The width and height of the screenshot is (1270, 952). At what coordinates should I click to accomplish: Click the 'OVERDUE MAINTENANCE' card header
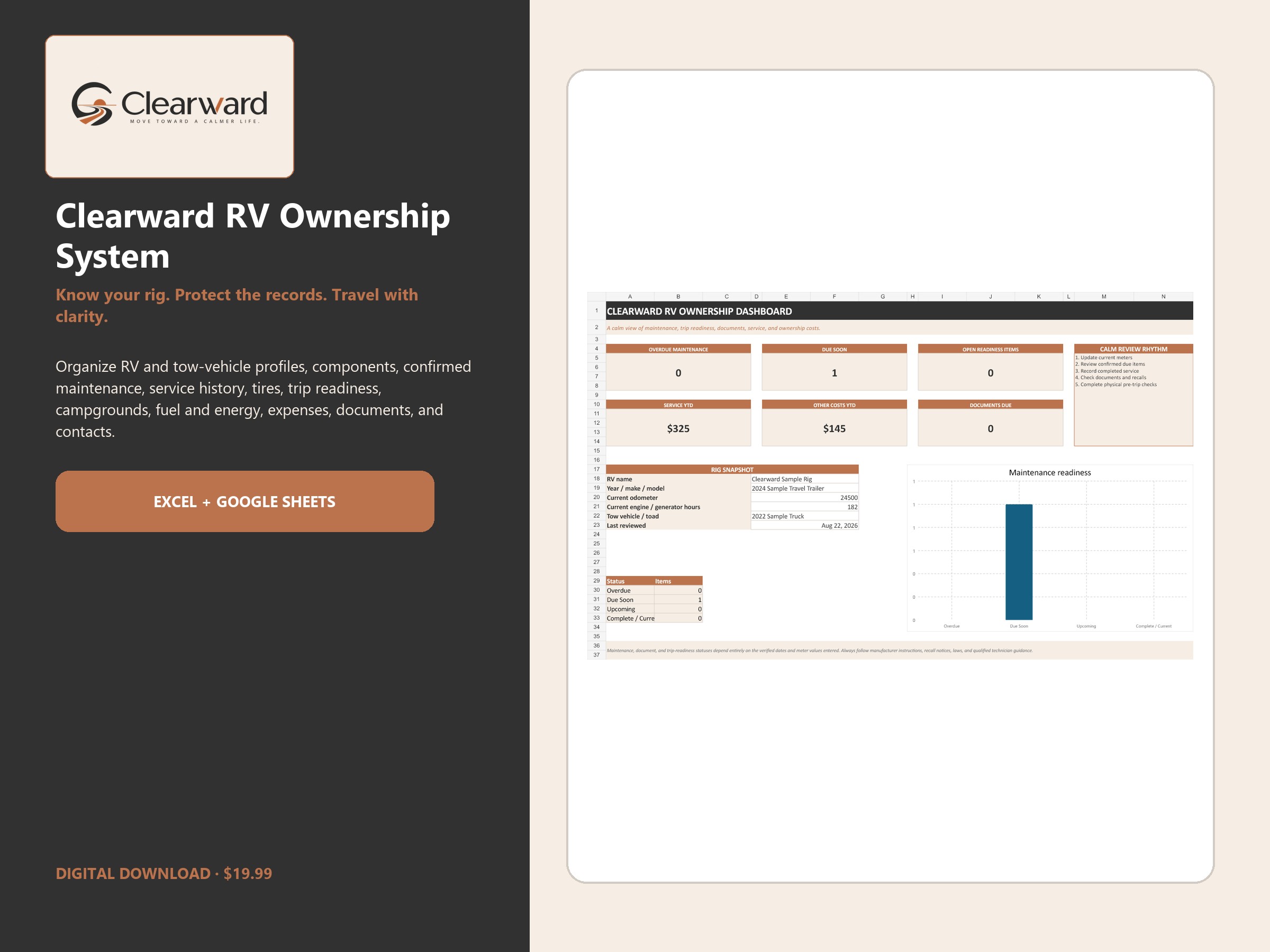pos(678,349)
